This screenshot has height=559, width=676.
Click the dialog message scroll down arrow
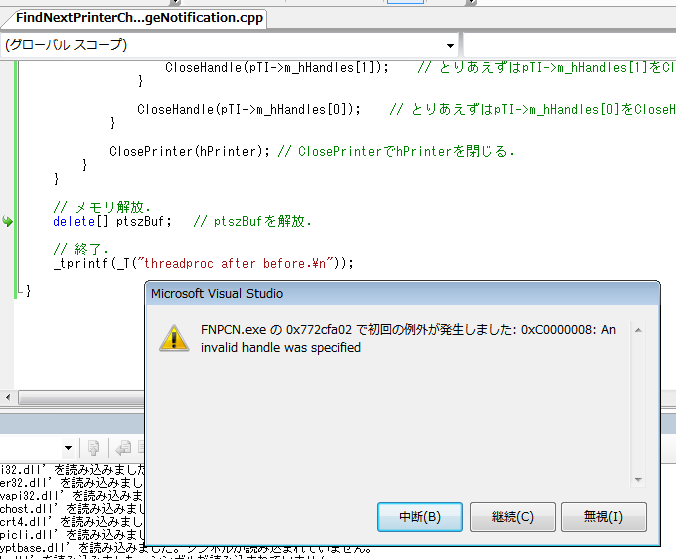[638, 480]
